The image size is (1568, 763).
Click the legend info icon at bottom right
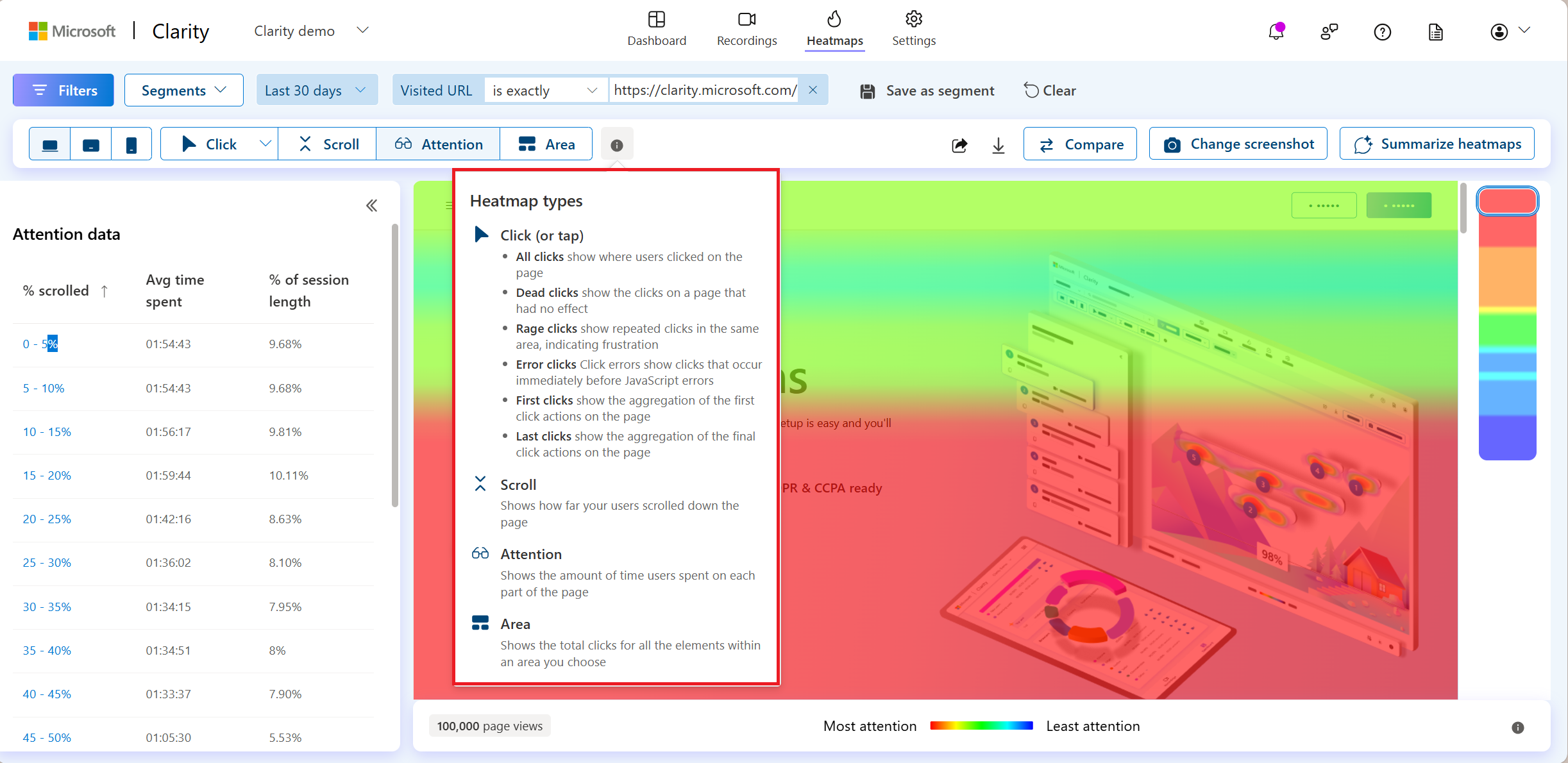pos(1517,727)
